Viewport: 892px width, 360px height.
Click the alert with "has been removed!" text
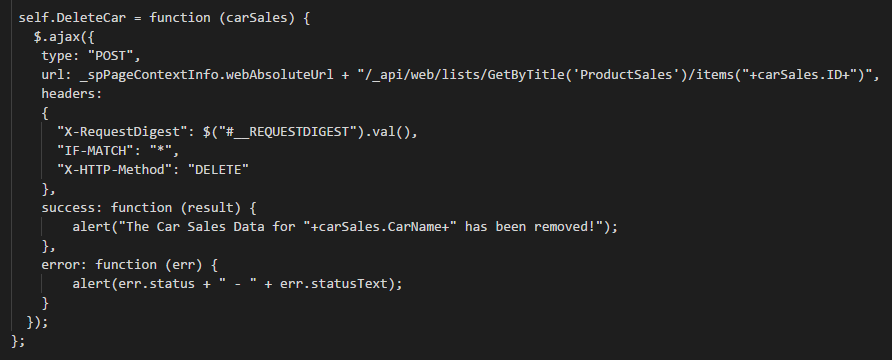tap(345, 226)
